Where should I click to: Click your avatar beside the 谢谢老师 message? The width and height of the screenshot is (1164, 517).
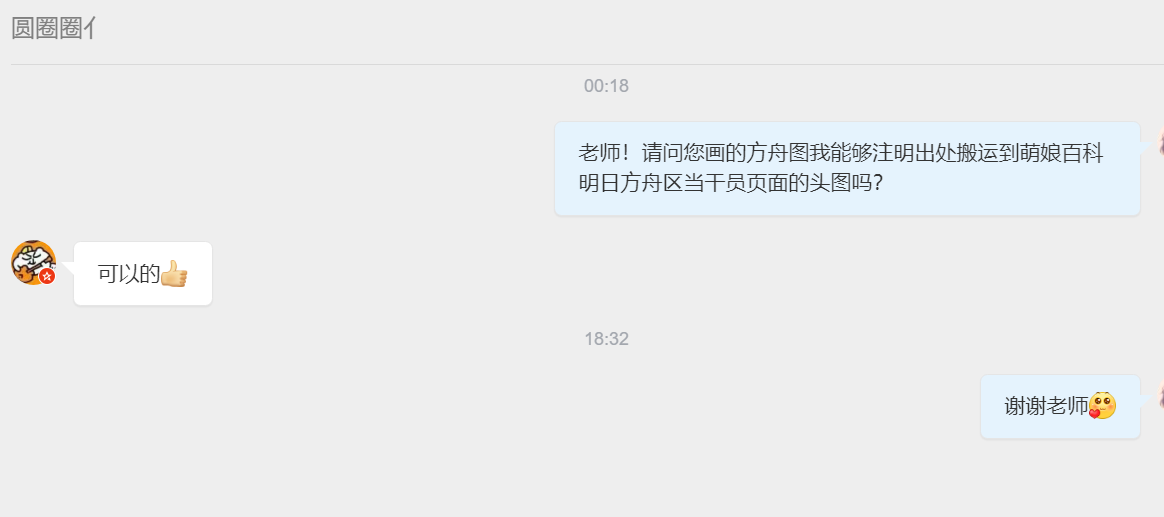click(1160, 394)
